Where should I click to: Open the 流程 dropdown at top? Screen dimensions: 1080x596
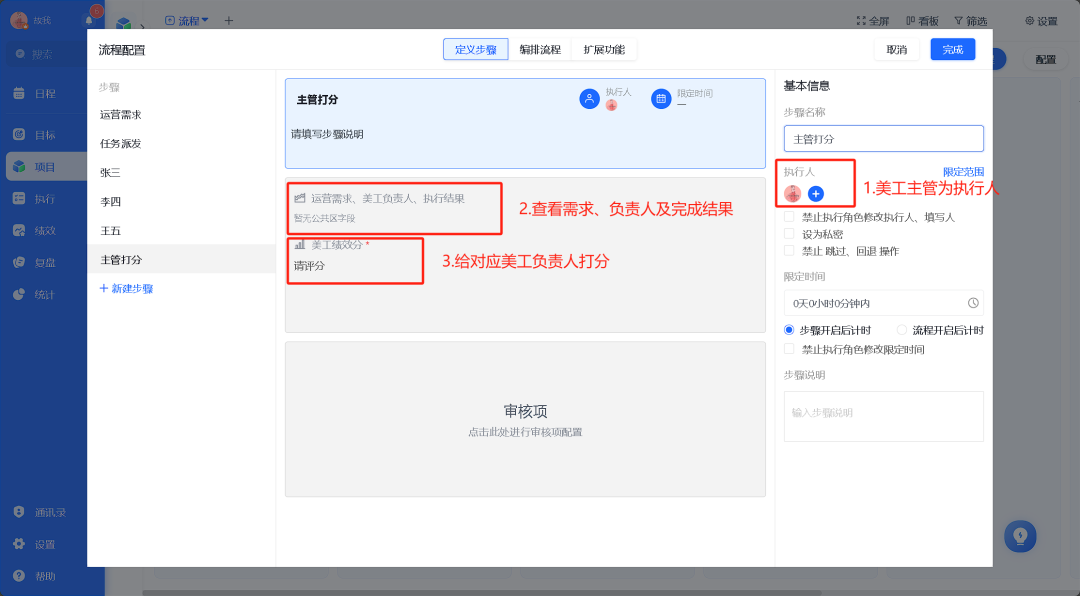point(186,20)
